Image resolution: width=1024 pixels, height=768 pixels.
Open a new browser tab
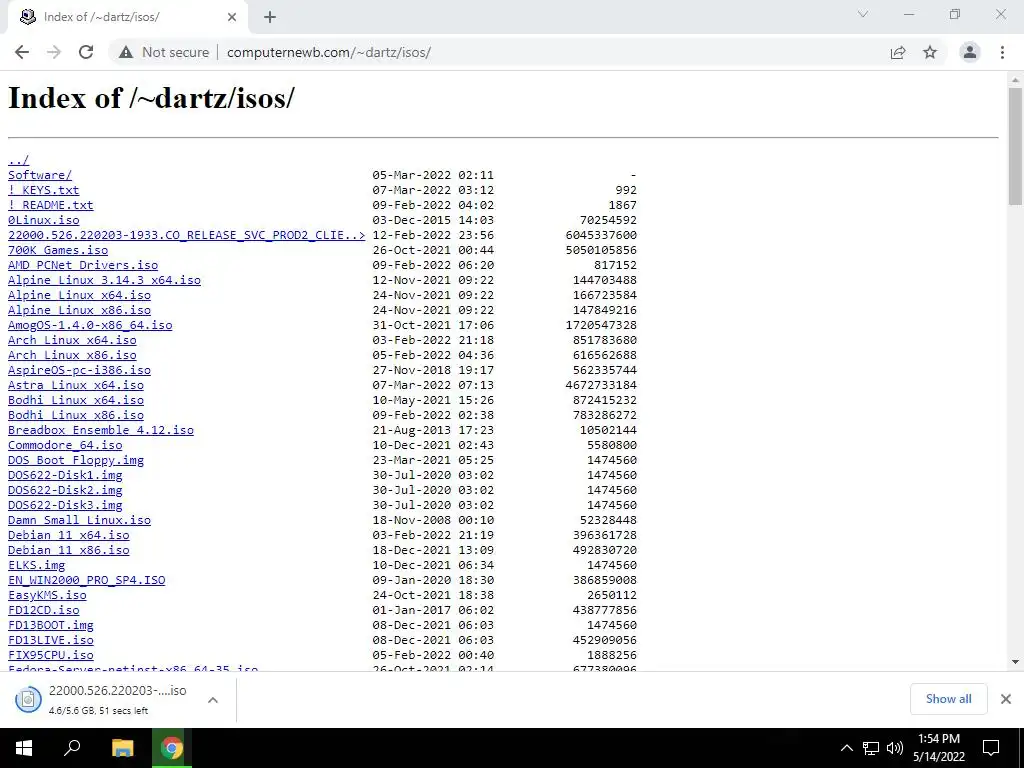click(x=270, y=17)
